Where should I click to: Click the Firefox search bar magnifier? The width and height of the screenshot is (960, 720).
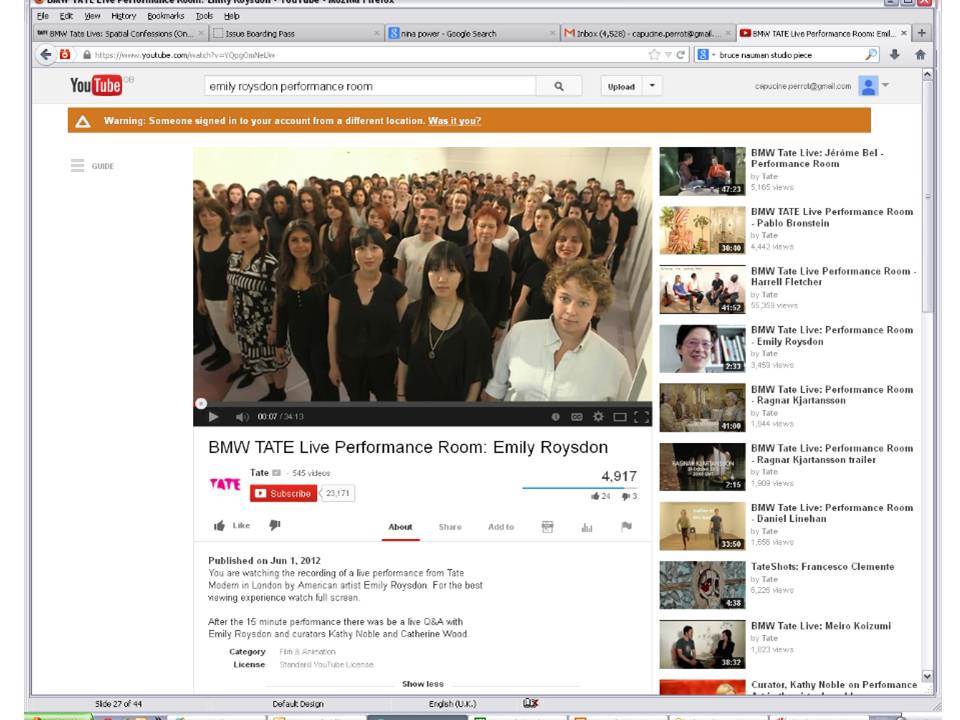(870, 54)
